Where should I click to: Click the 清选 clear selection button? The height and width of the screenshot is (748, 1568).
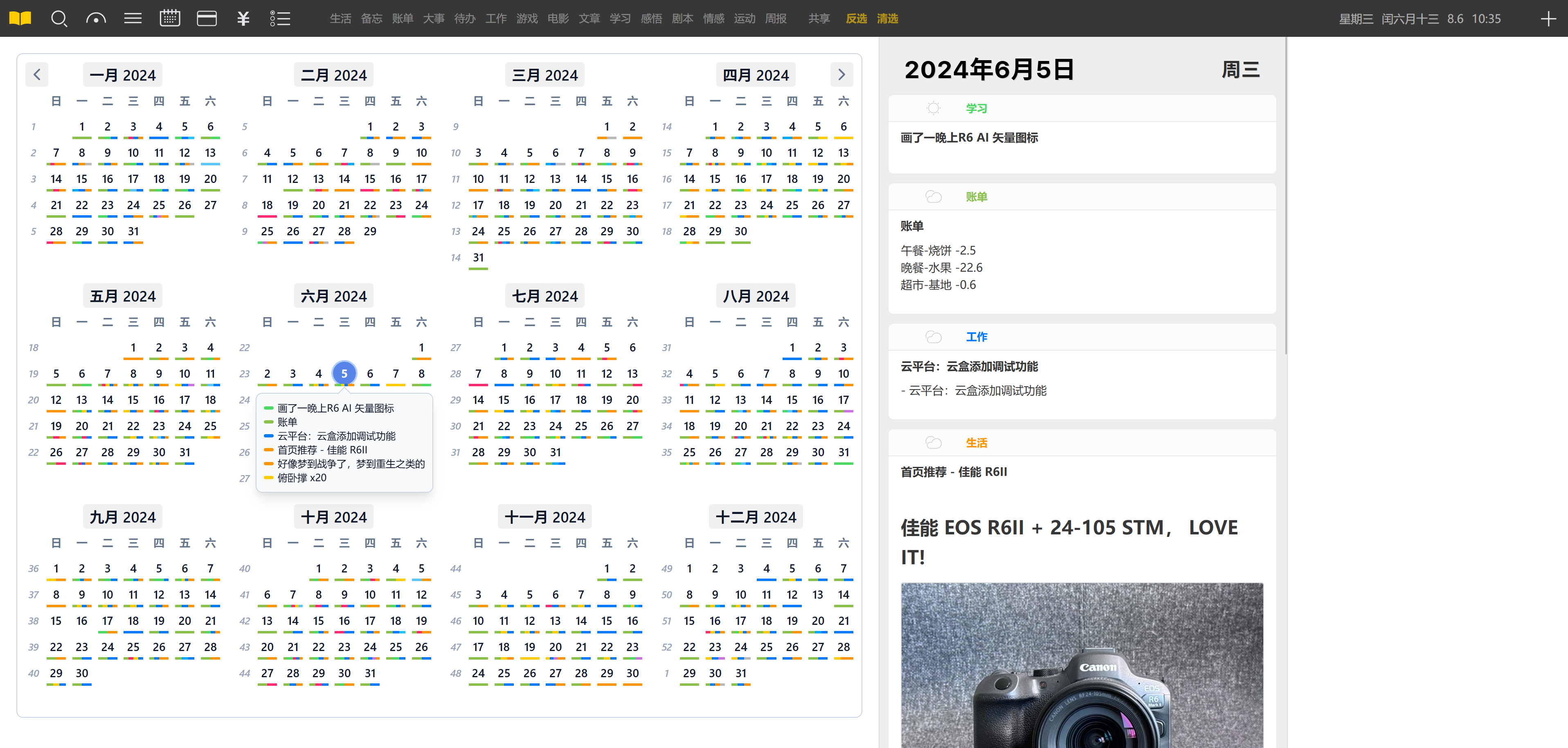887,18
